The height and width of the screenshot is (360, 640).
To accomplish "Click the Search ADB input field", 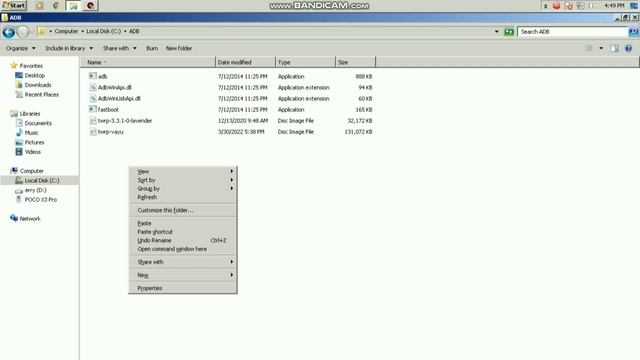I will 572,31.
